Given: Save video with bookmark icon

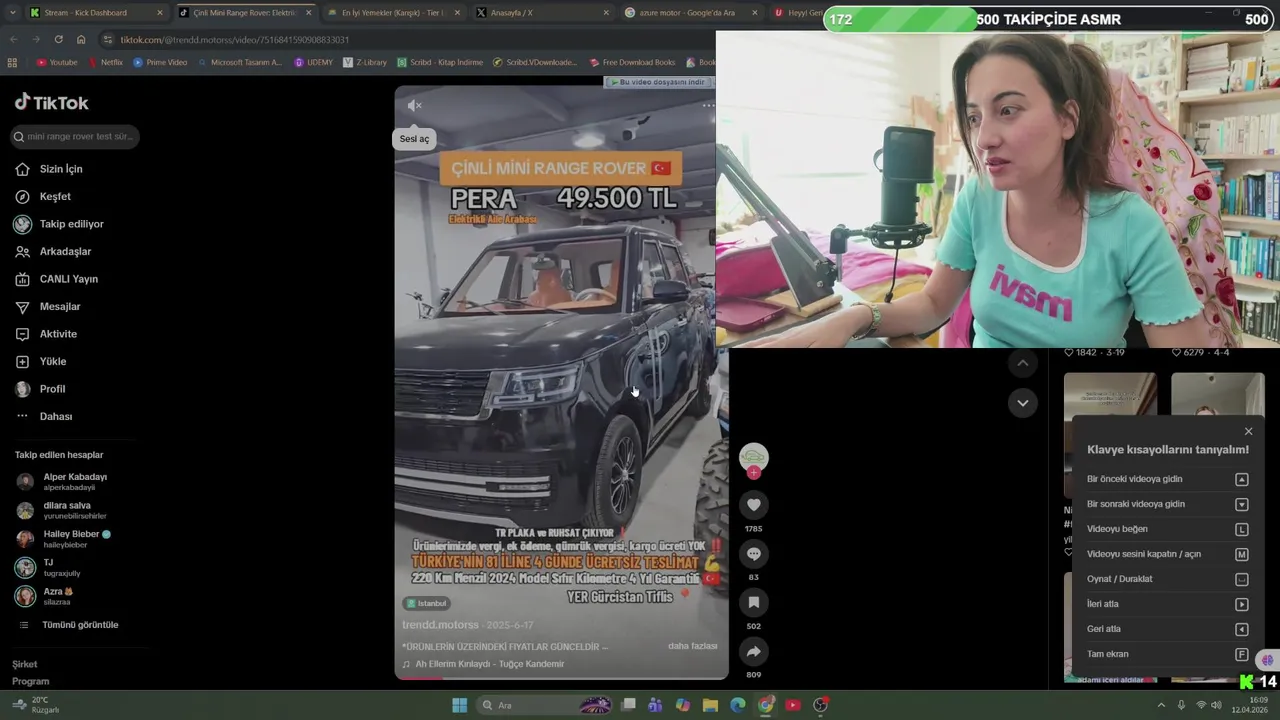Looking at the screenshot, I should (x=754, y=602).
